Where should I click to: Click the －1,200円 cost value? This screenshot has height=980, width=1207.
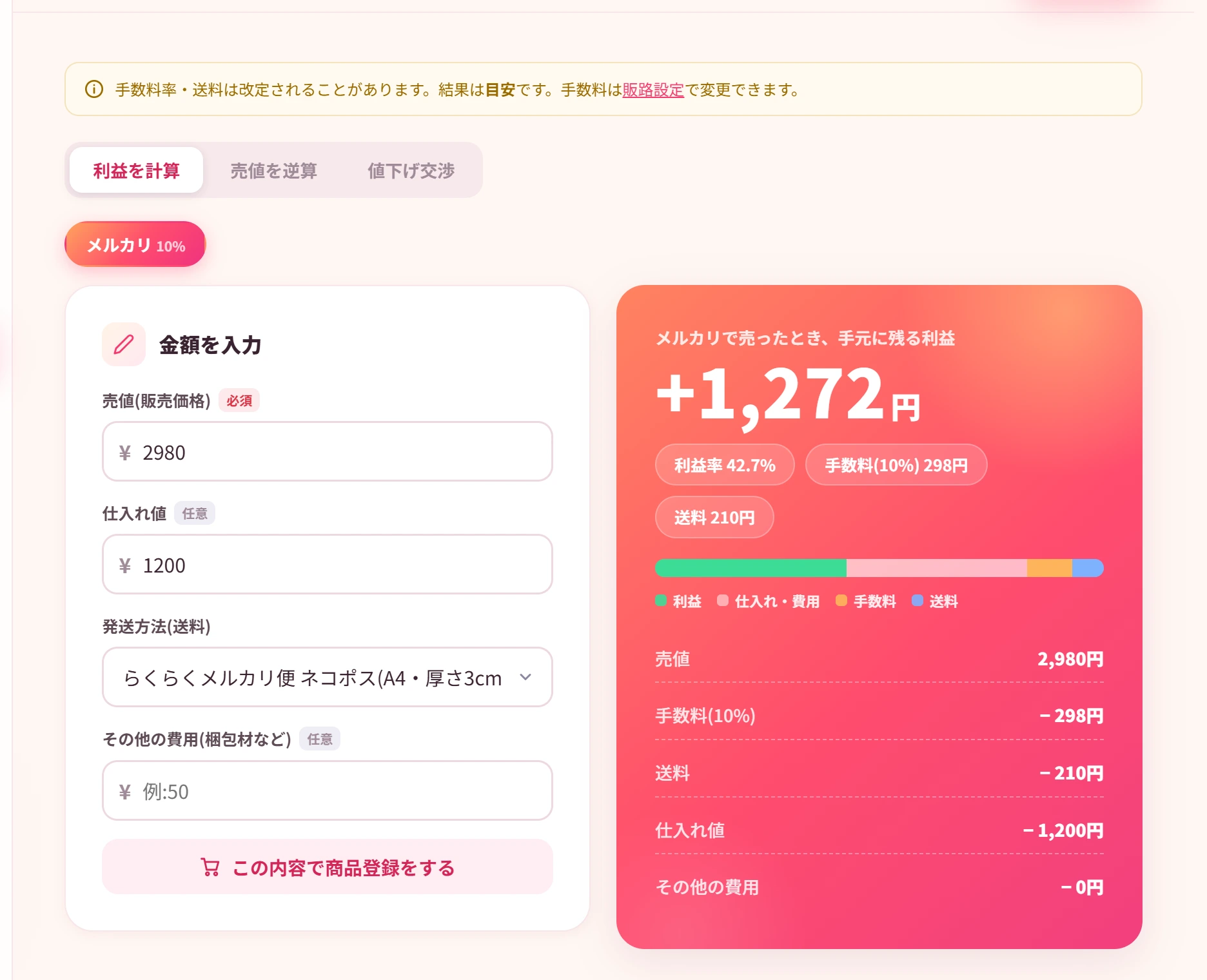[x=1063, y=830]
